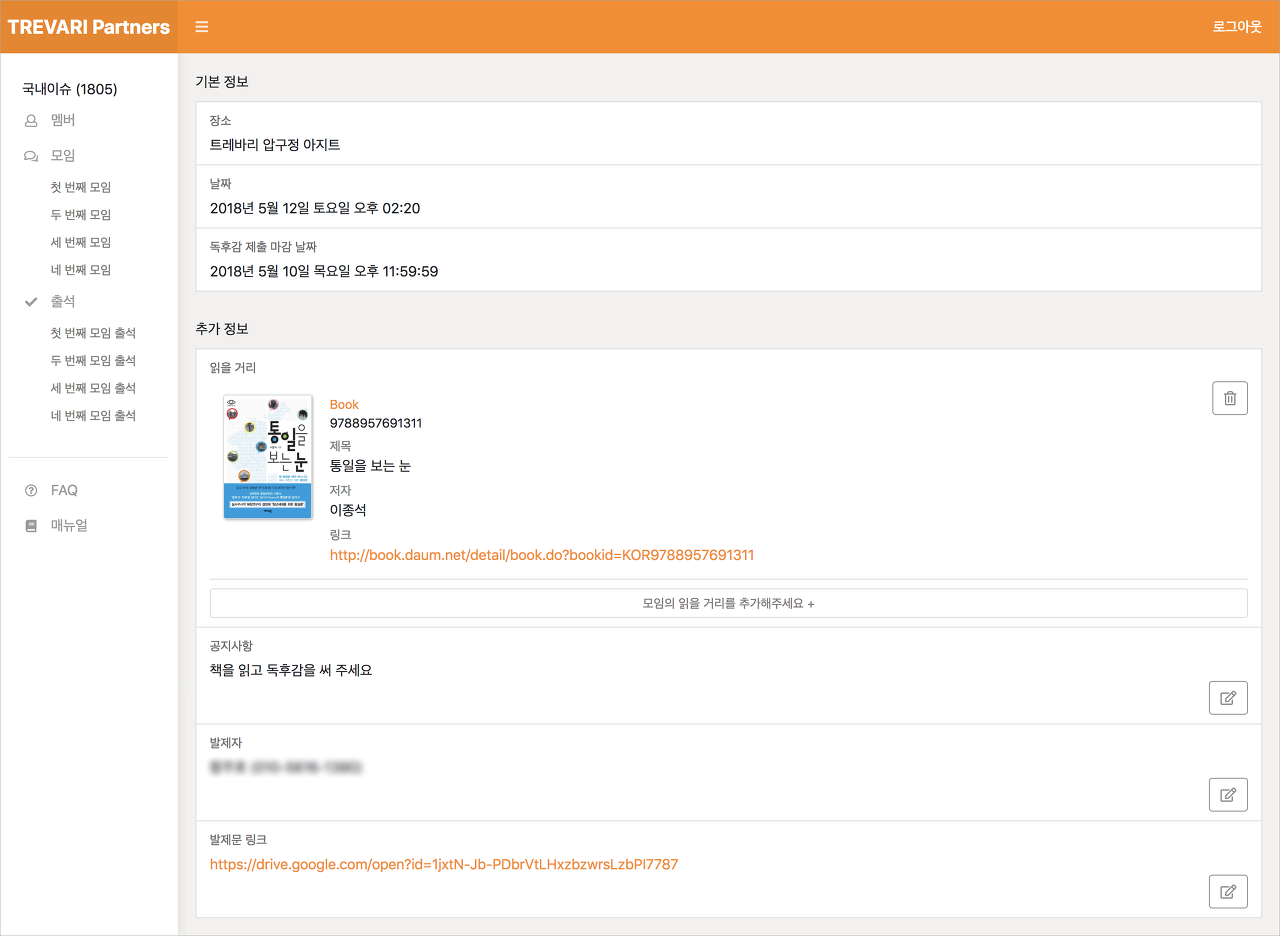Expand the 모임 section in sidebar

[x=63, y=156]
